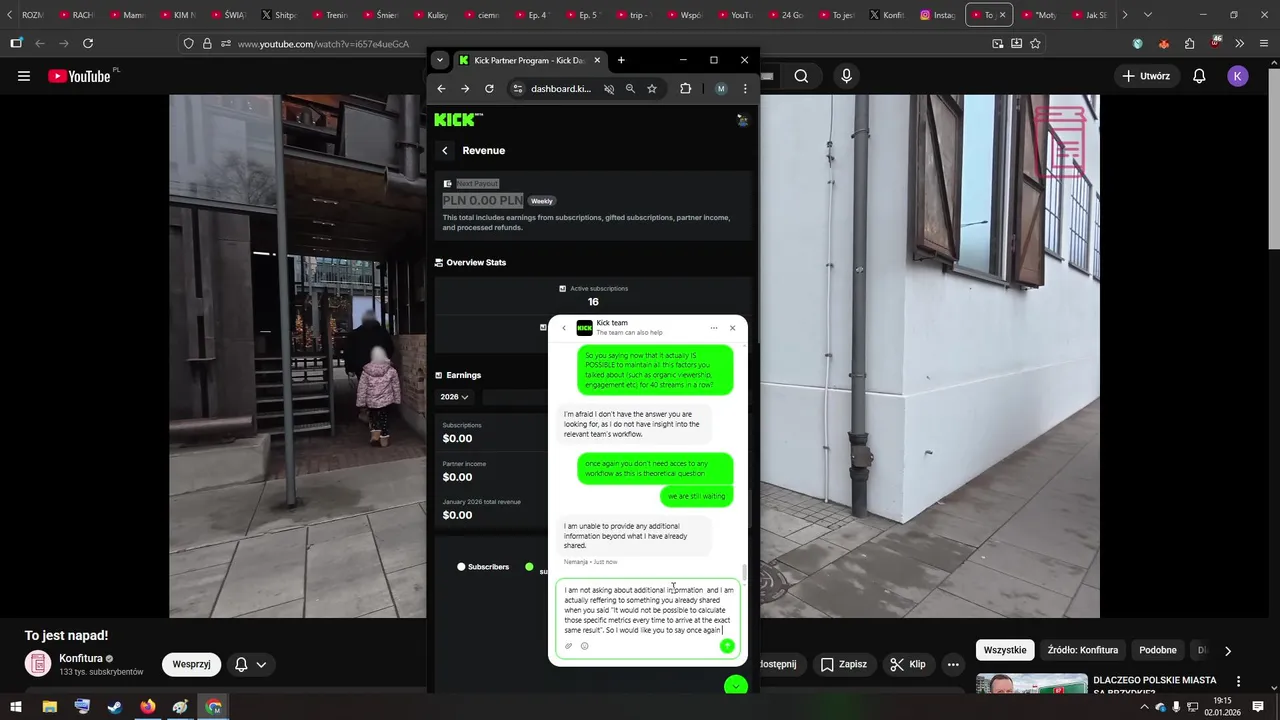Viewport: 1280px width, 720px height.
Task: Click in the chat message text box
Action: (648, 610)
